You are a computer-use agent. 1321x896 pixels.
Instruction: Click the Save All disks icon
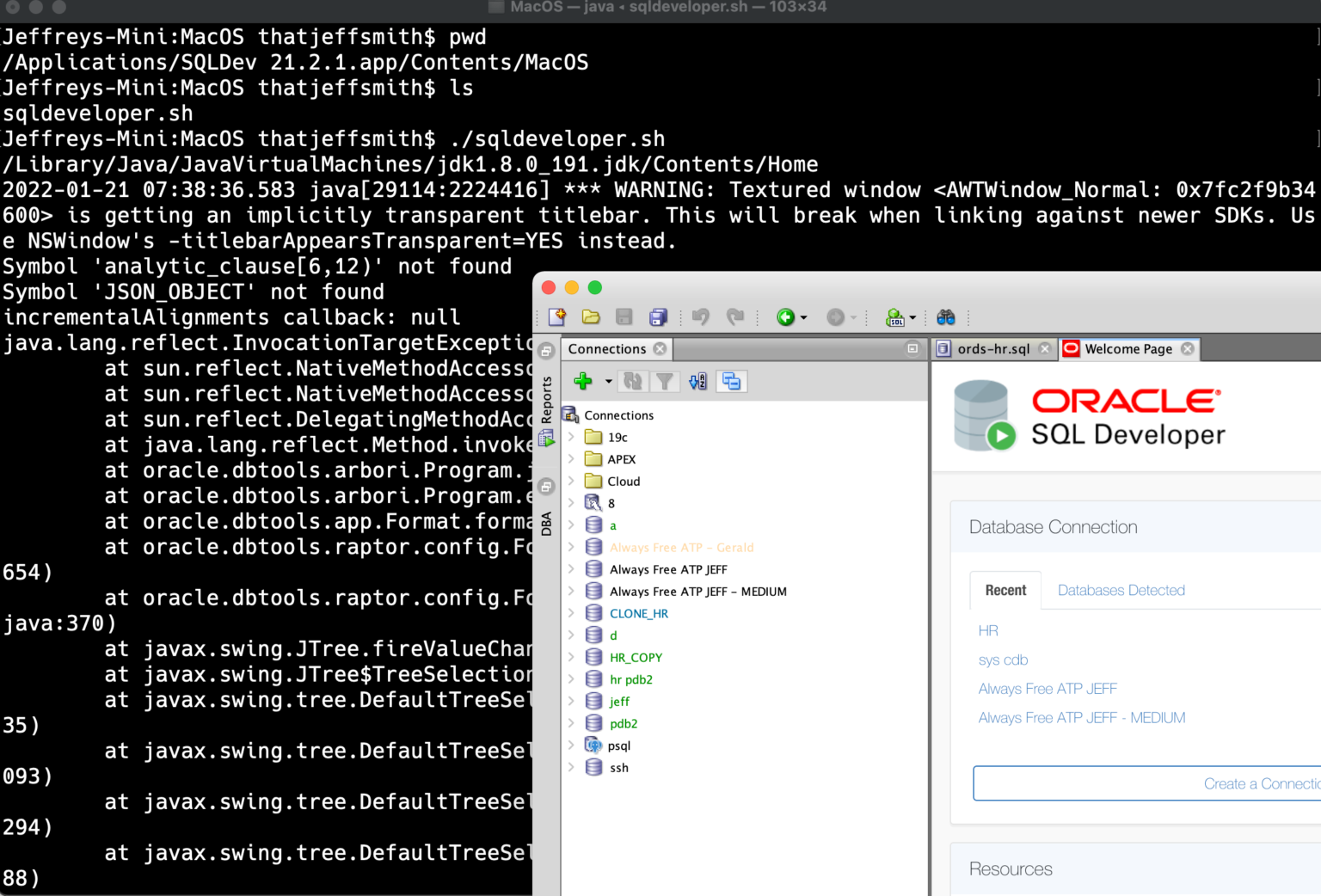(x=658, y=317)
